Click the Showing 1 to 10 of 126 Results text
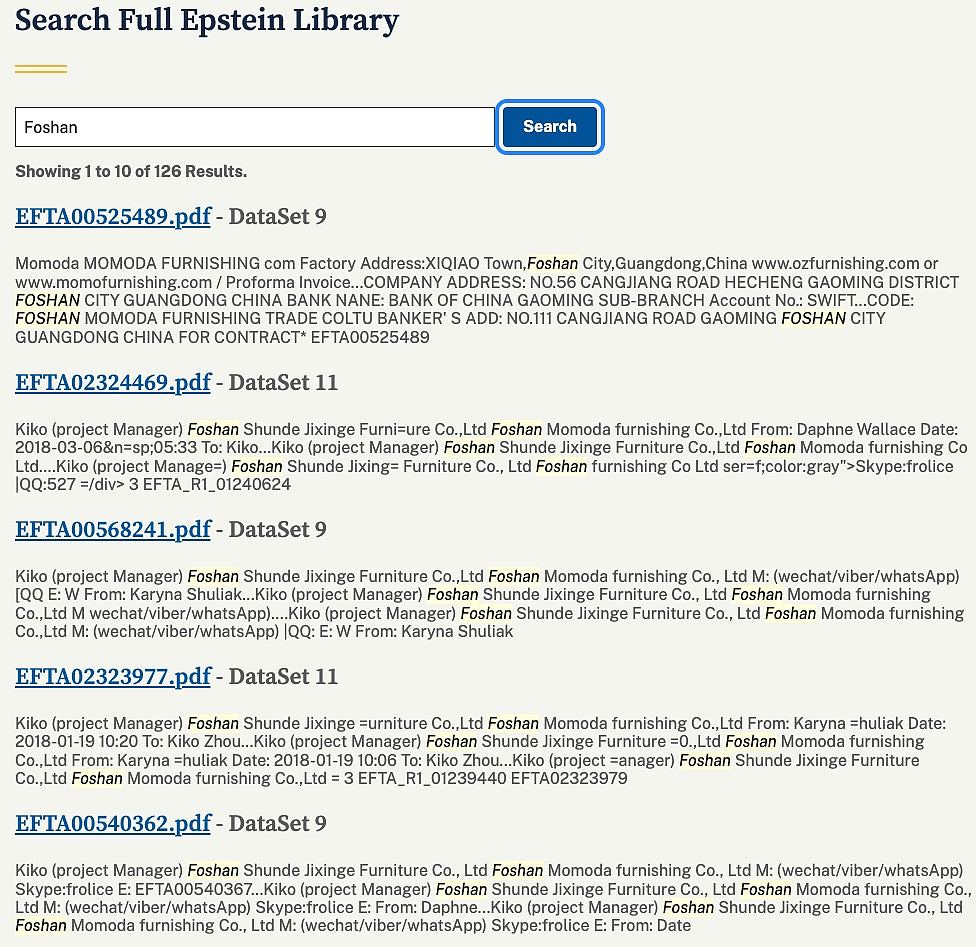This screenshot has width=976, height=947. [x=131, y=171]
